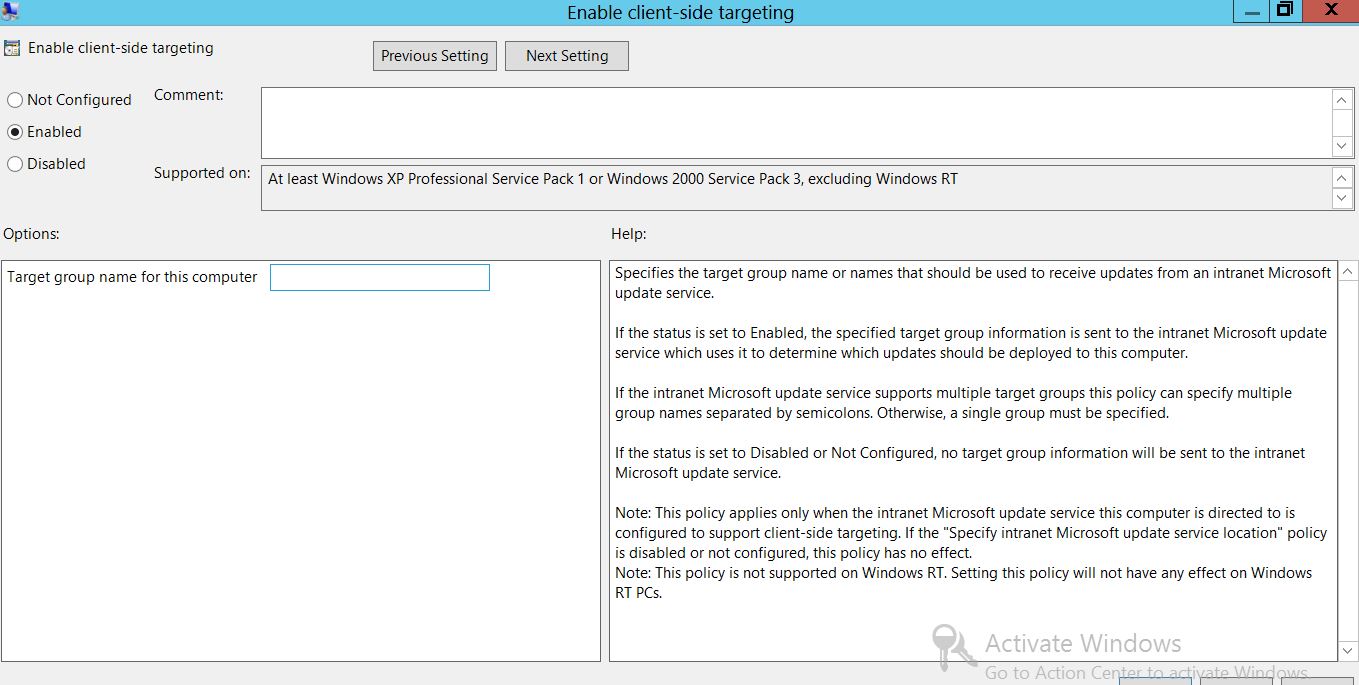Restore down the policy dialog window

coord(1285,10)
